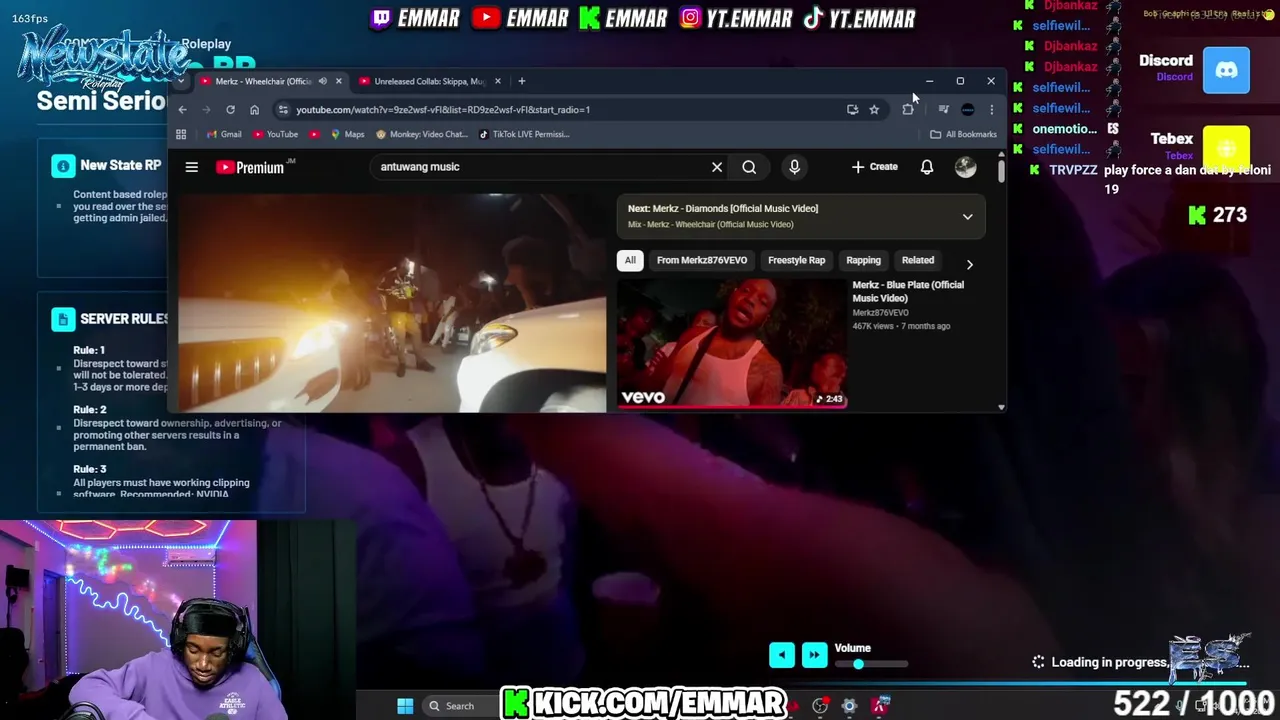Open the Merkz - Blue Plate title link
The width and height of the screenshot is (1280, 720).
click(x=908, y=291)
